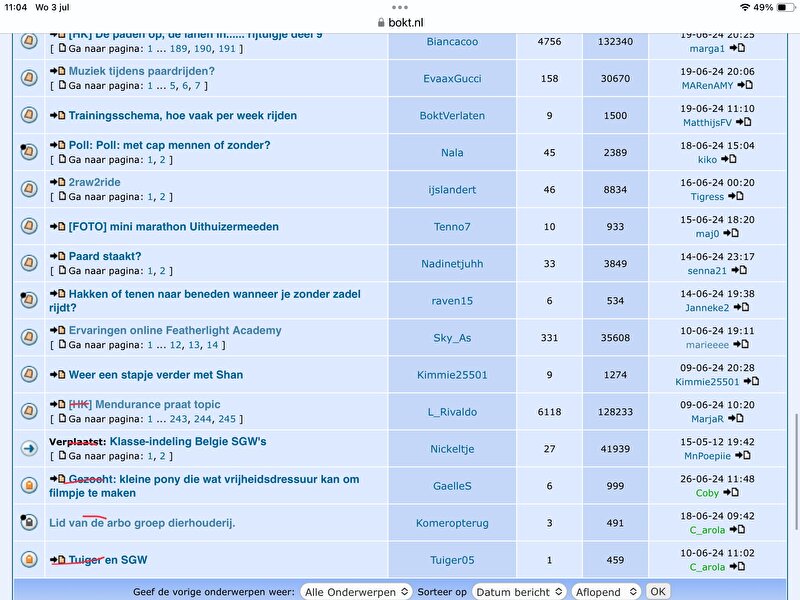Click last-post icon beside senna21
The height and width of the screenshot is (600, 800).
click(x=739, y=270)
